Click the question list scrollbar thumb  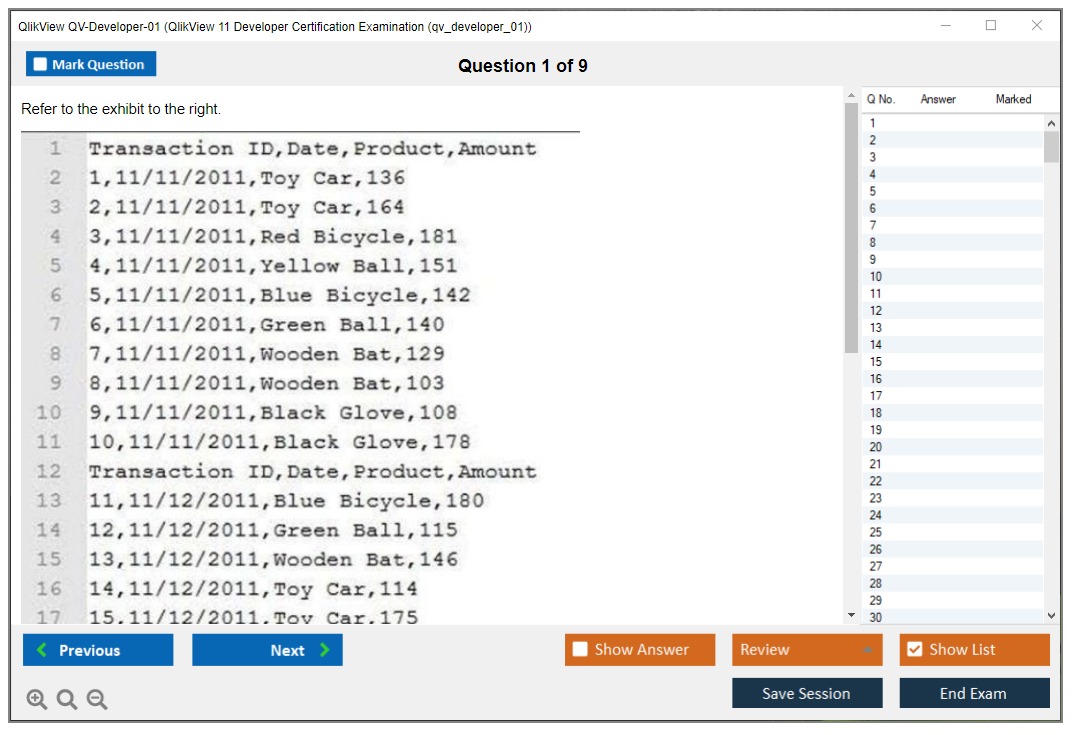point(1050,146)
